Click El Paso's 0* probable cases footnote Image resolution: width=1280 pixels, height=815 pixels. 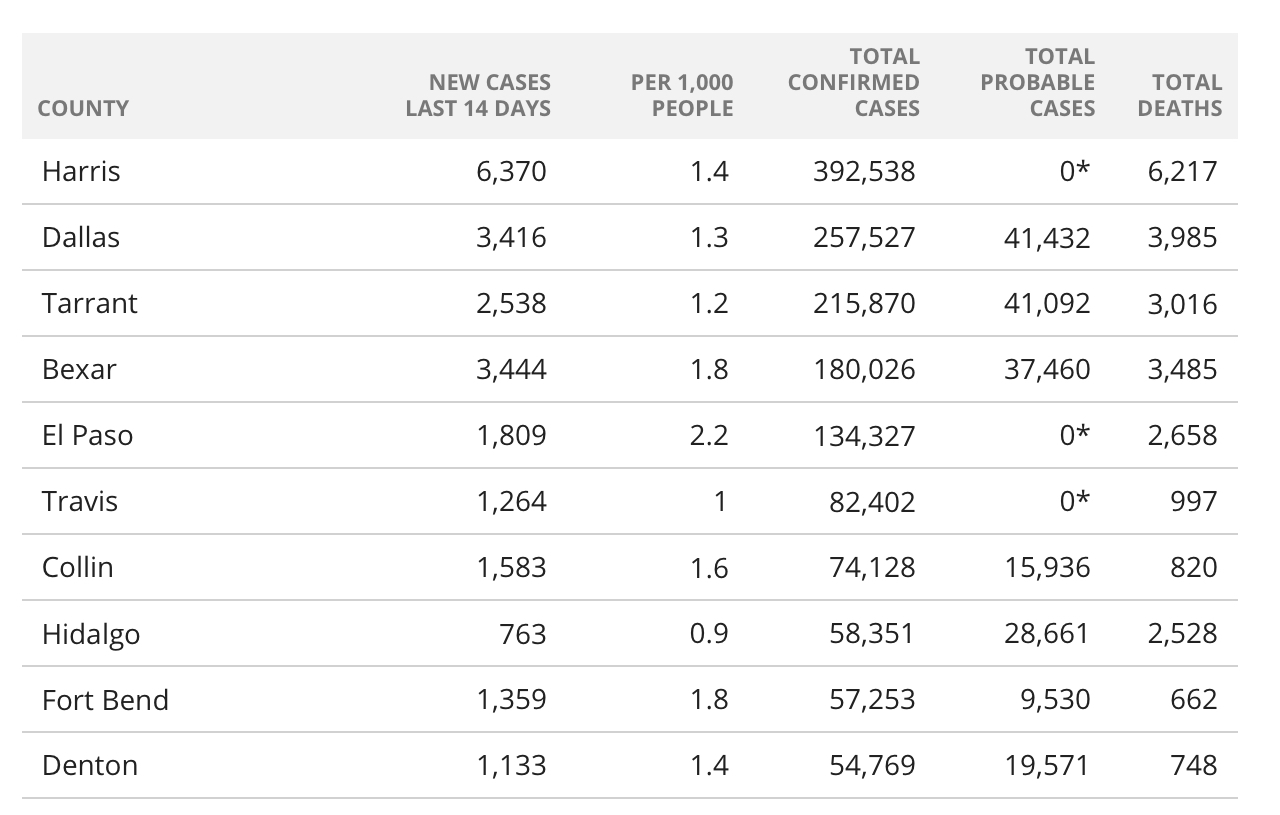1074,435
